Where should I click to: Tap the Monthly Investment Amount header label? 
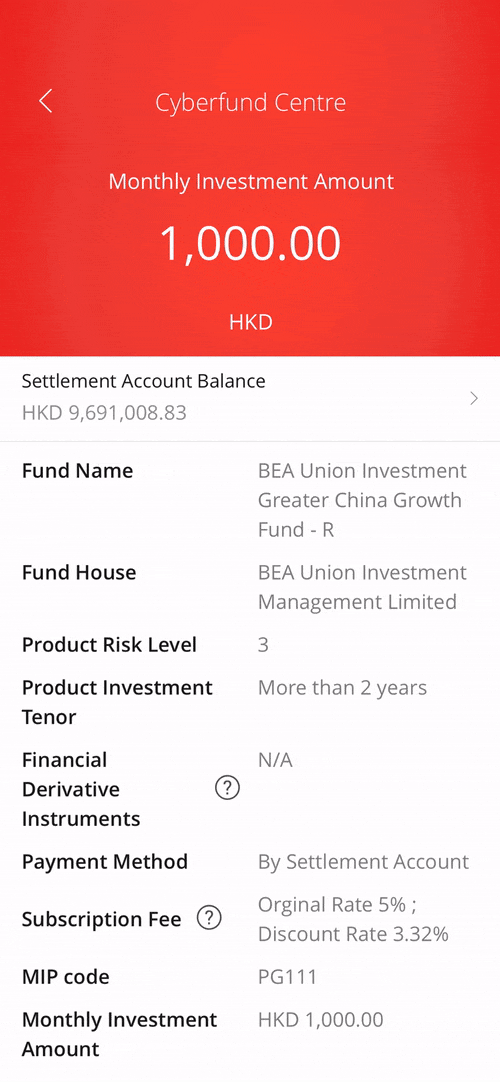tap(251, 182)
